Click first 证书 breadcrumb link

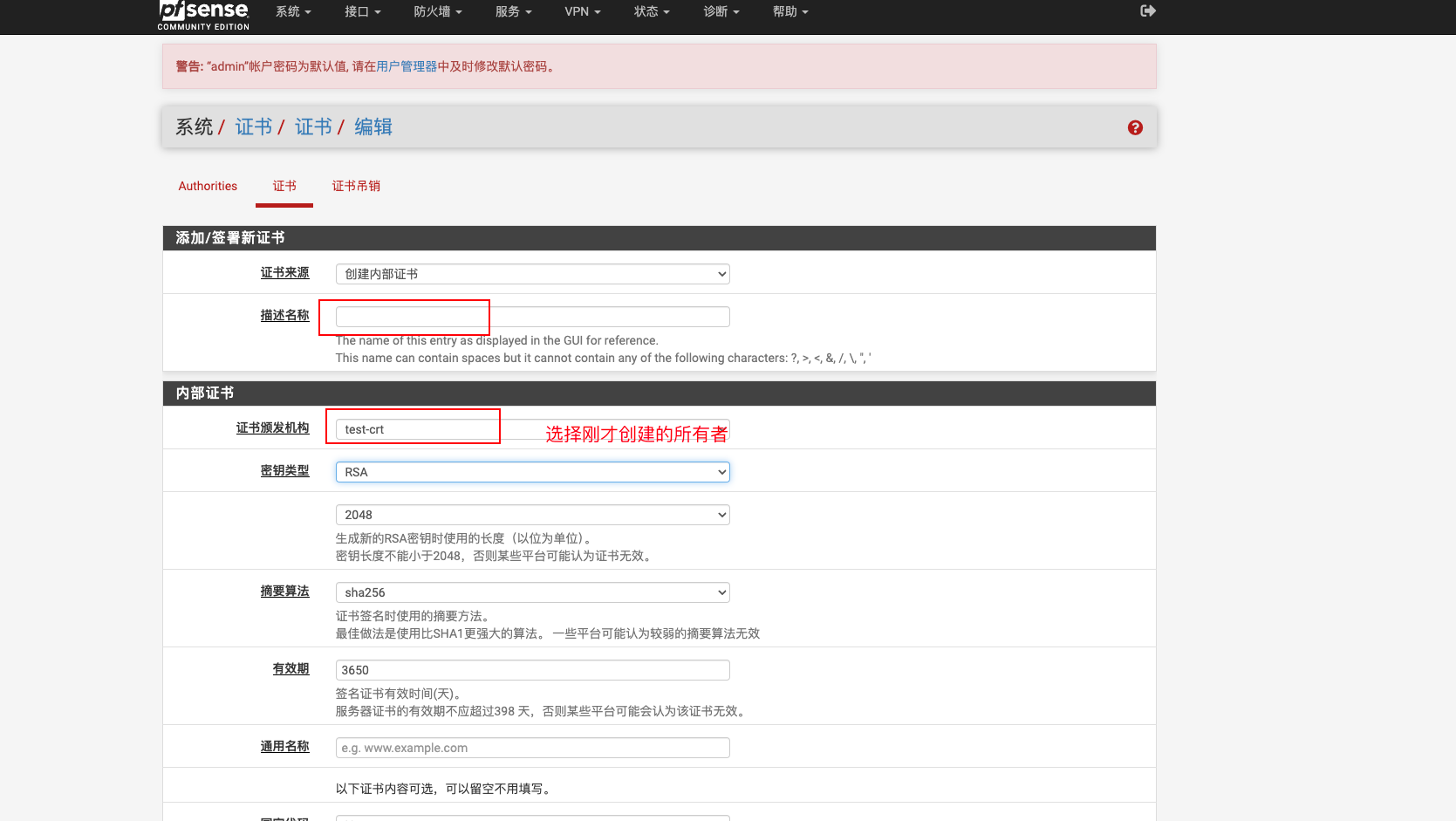click(254, 127)
